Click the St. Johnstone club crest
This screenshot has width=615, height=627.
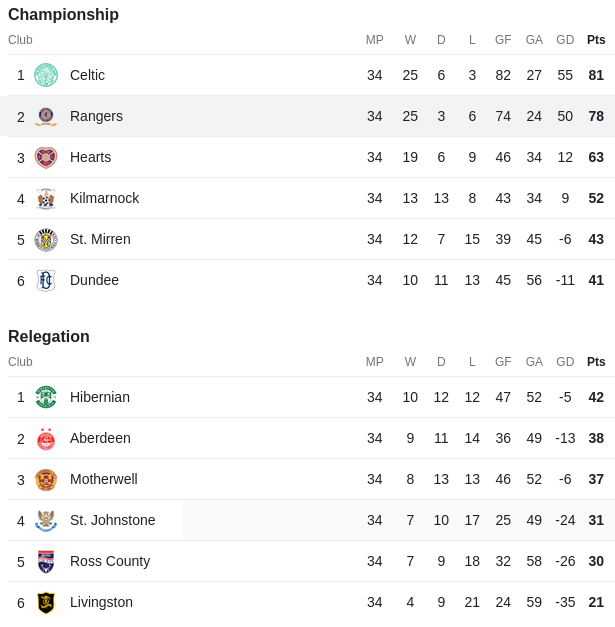click(x=46, y=521)
